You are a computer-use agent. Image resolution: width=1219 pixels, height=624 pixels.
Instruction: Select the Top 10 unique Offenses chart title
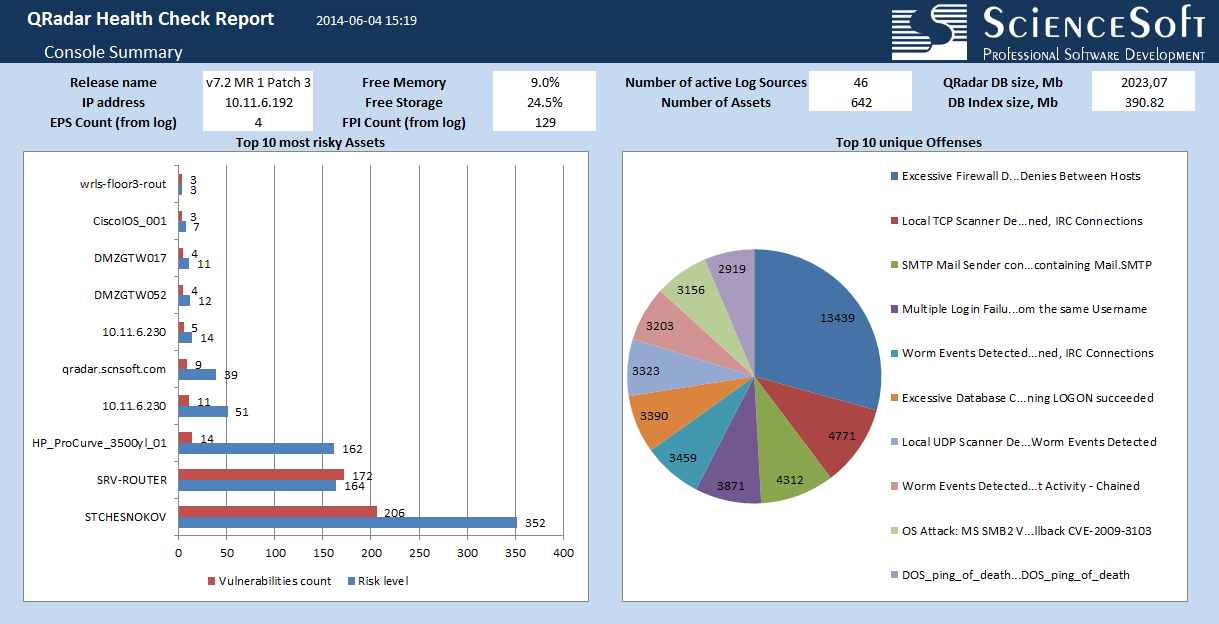click(908, 142)
